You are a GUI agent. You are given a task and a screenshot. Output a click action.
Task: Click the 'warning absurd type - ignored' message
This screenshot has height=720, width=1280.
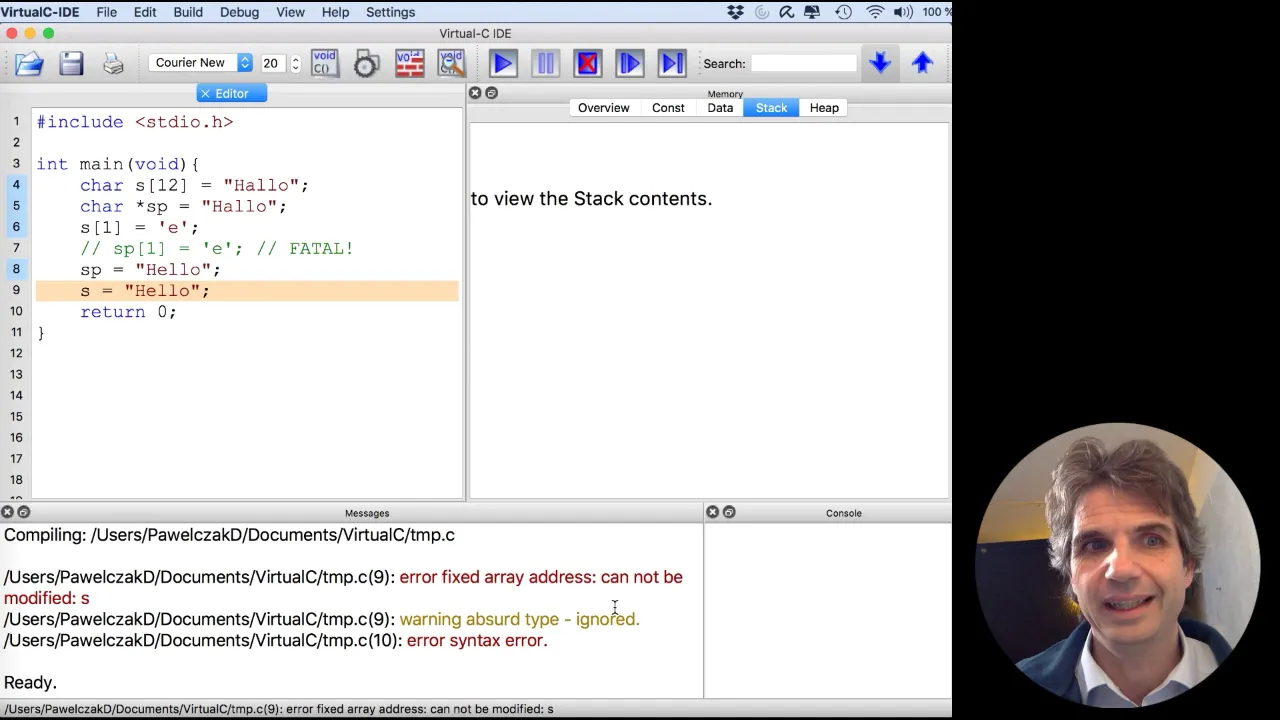pos(519,619)
